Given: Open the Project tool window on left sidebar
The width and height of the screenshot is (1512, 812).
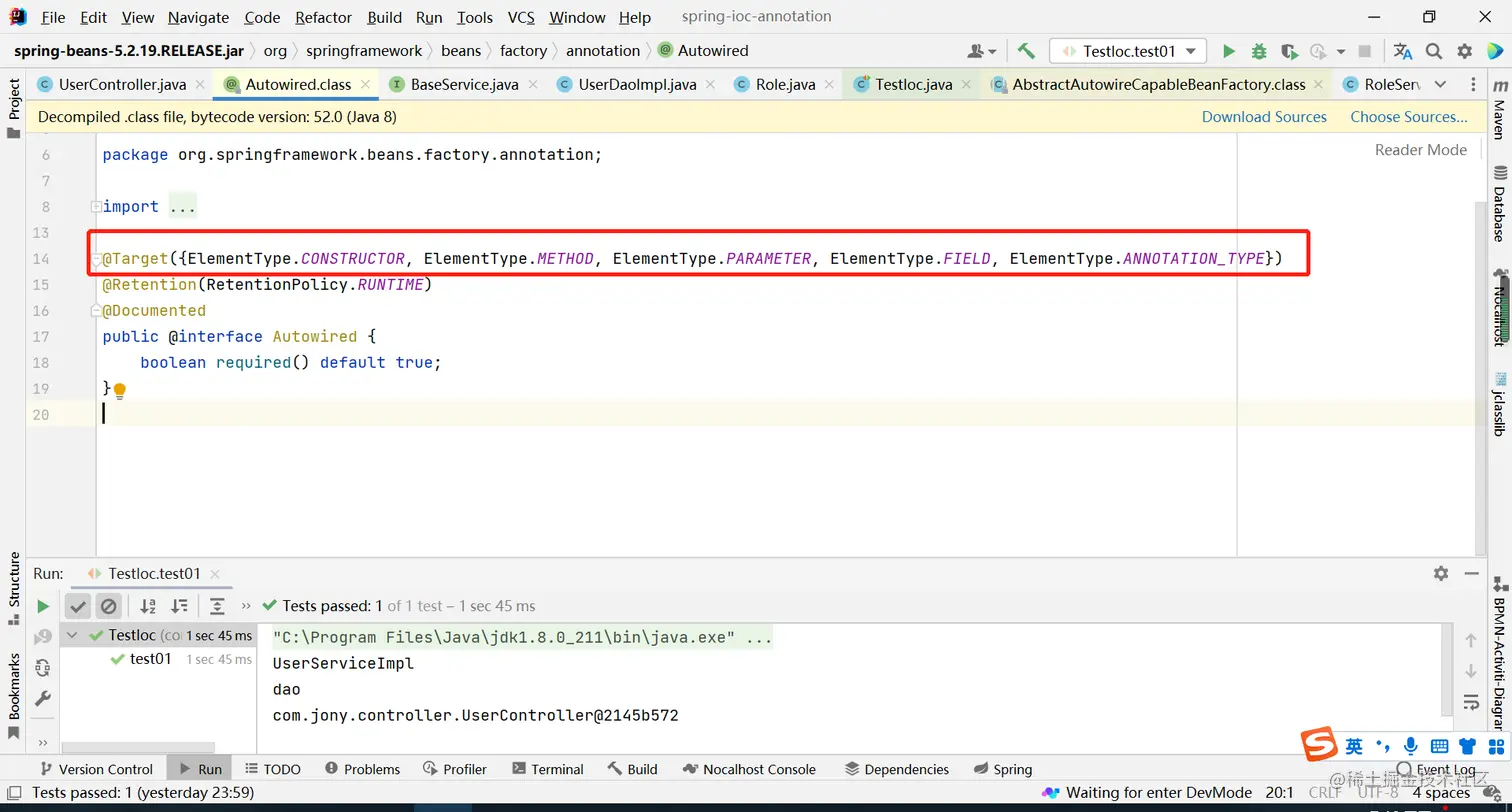Looking at the screenshot, I should (14, 108).
